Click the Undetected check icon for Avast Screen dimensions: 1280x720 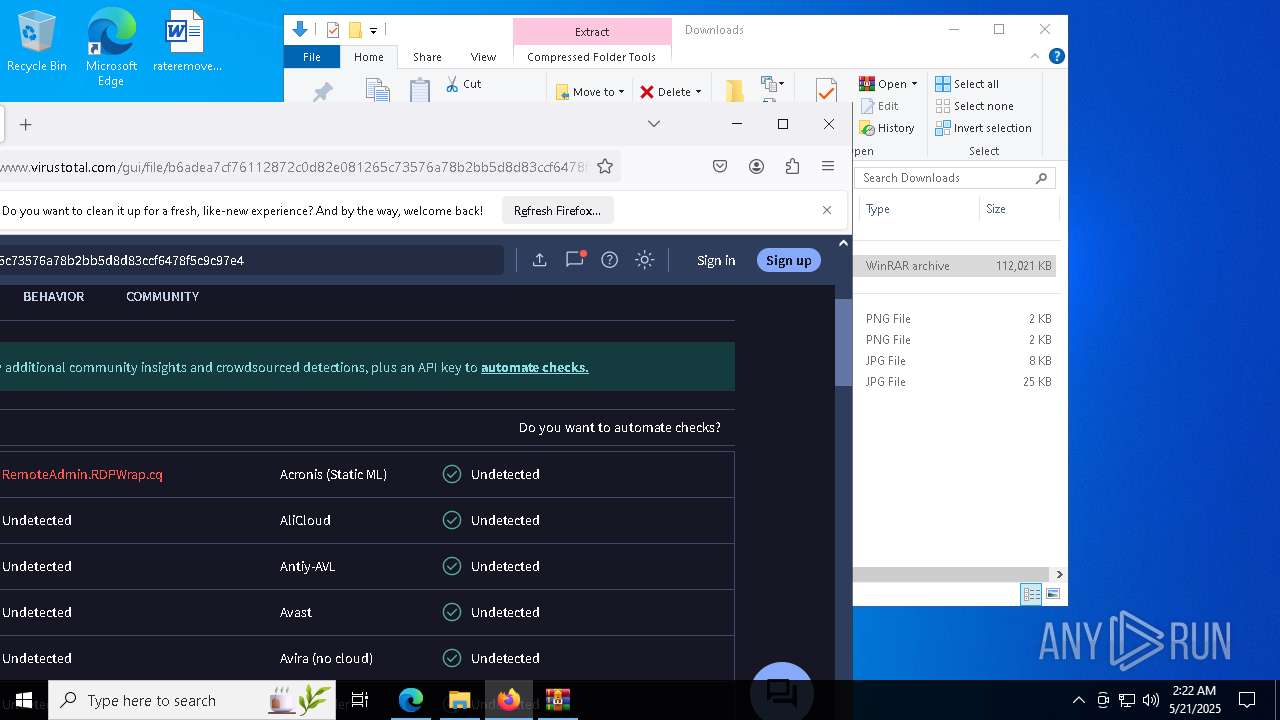coord(452,612)
